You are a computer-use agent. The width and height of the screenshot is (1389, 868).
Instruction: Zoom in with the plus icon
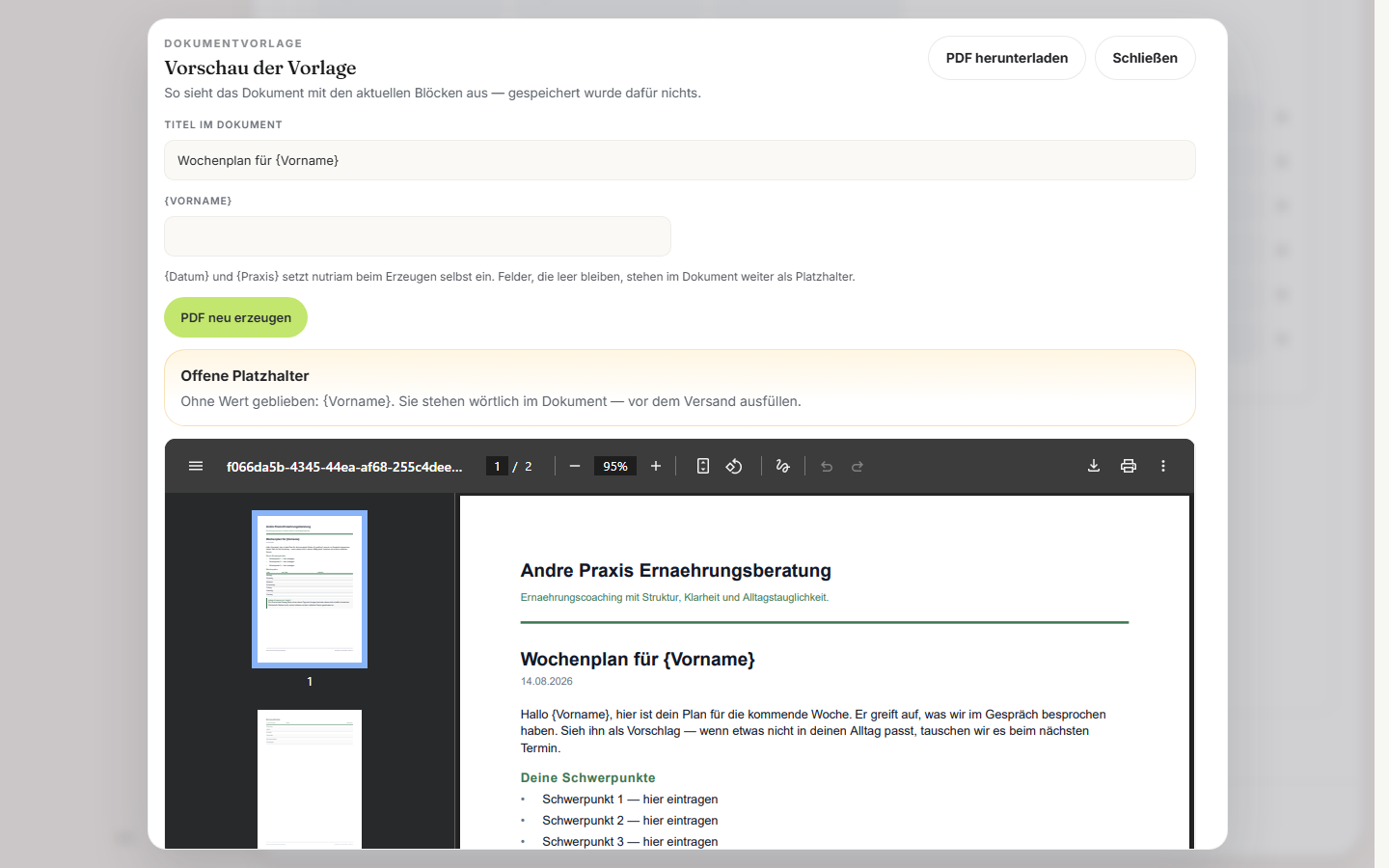click(x=656, y=466)
